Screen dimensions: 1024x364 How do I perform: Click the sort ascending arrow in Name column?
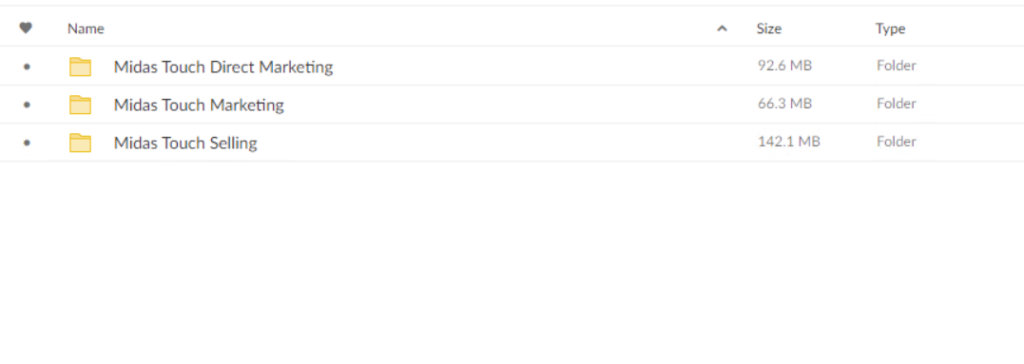722,28
